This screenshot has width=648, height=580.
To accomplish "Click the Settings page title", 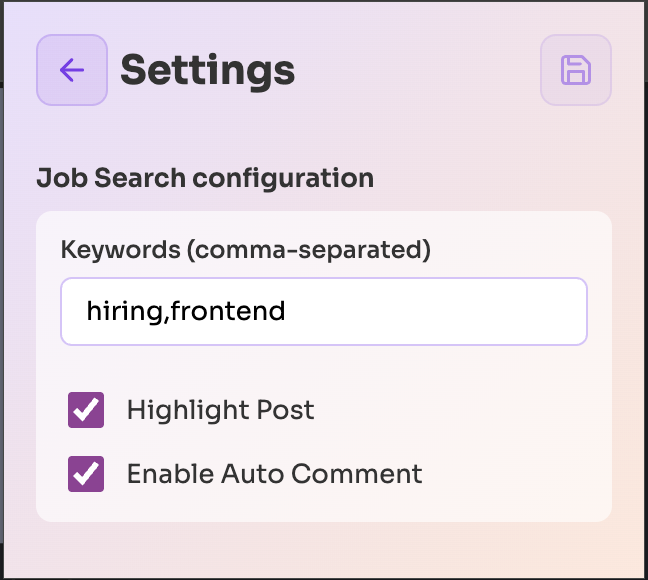I will pos(207,70).
